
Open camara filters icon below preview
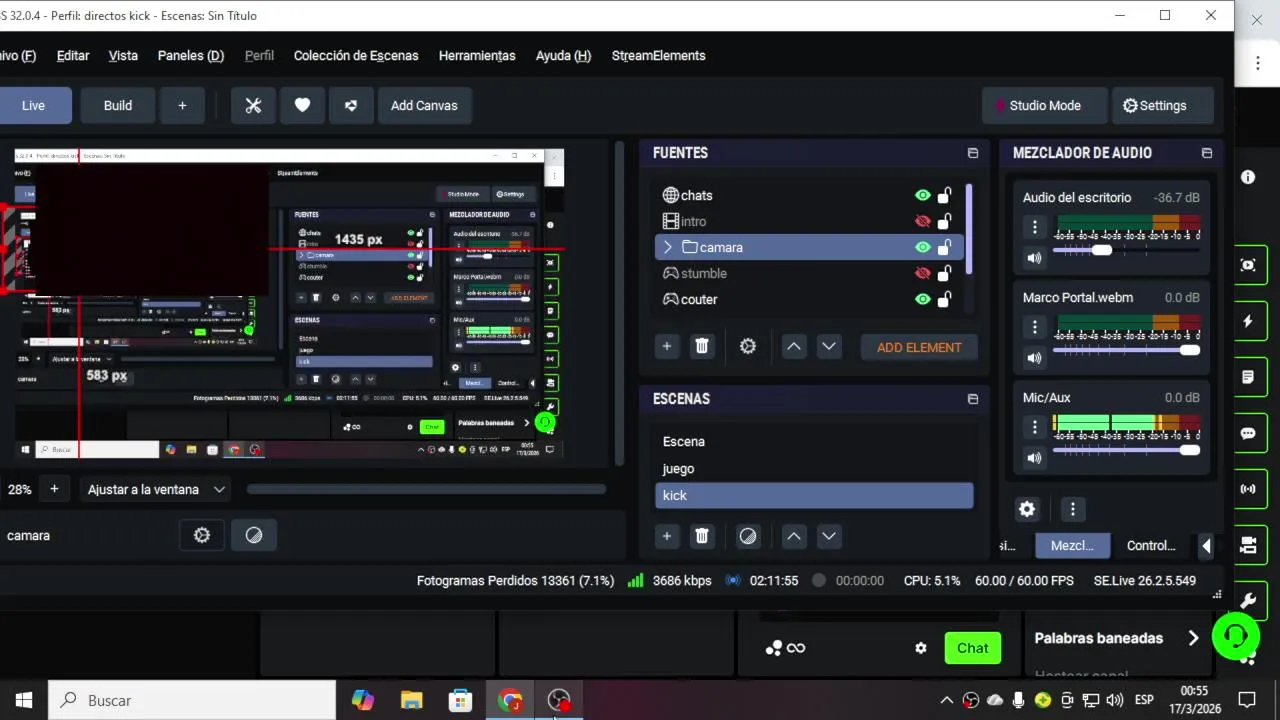pyautogui.click(x=254, y=535)
